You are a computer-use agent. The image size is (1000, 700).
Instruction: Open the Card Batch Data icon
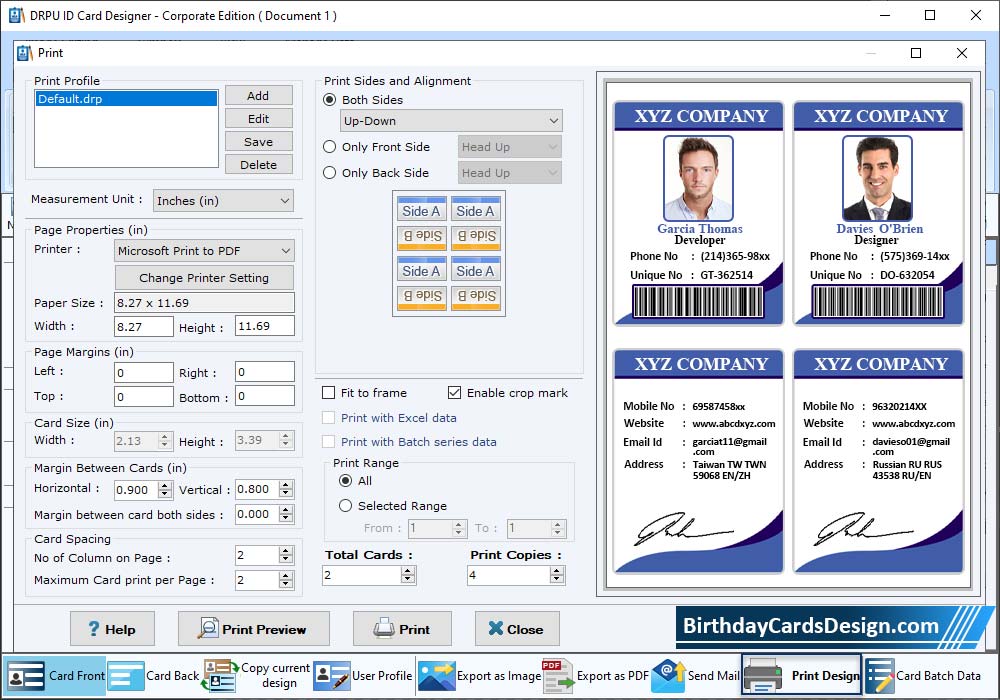(x=879, y=676)
